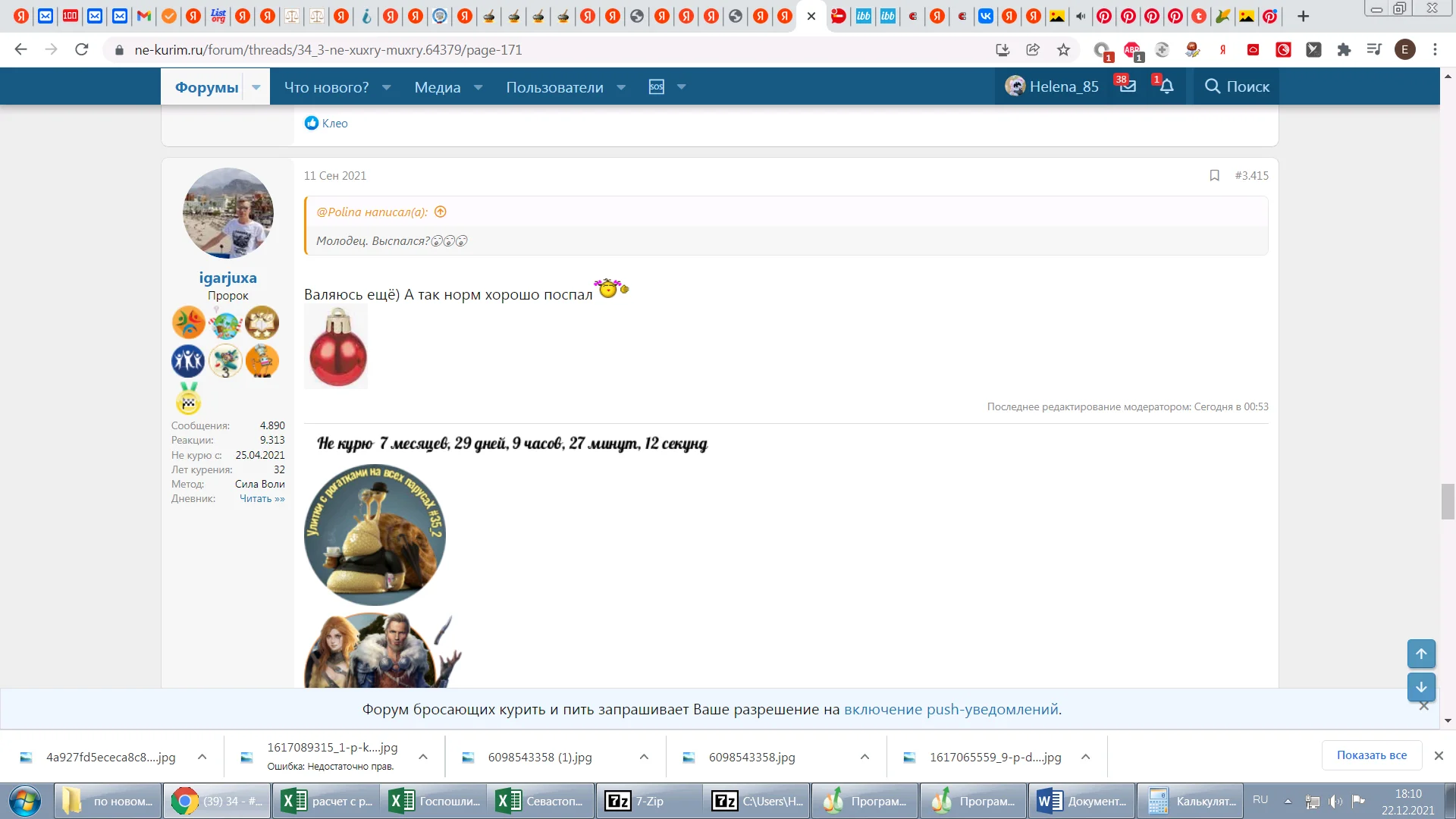Screen dimensions: 1456x819
Task: Dismiss the push notification banner
Action: [x=1423, y=706]
